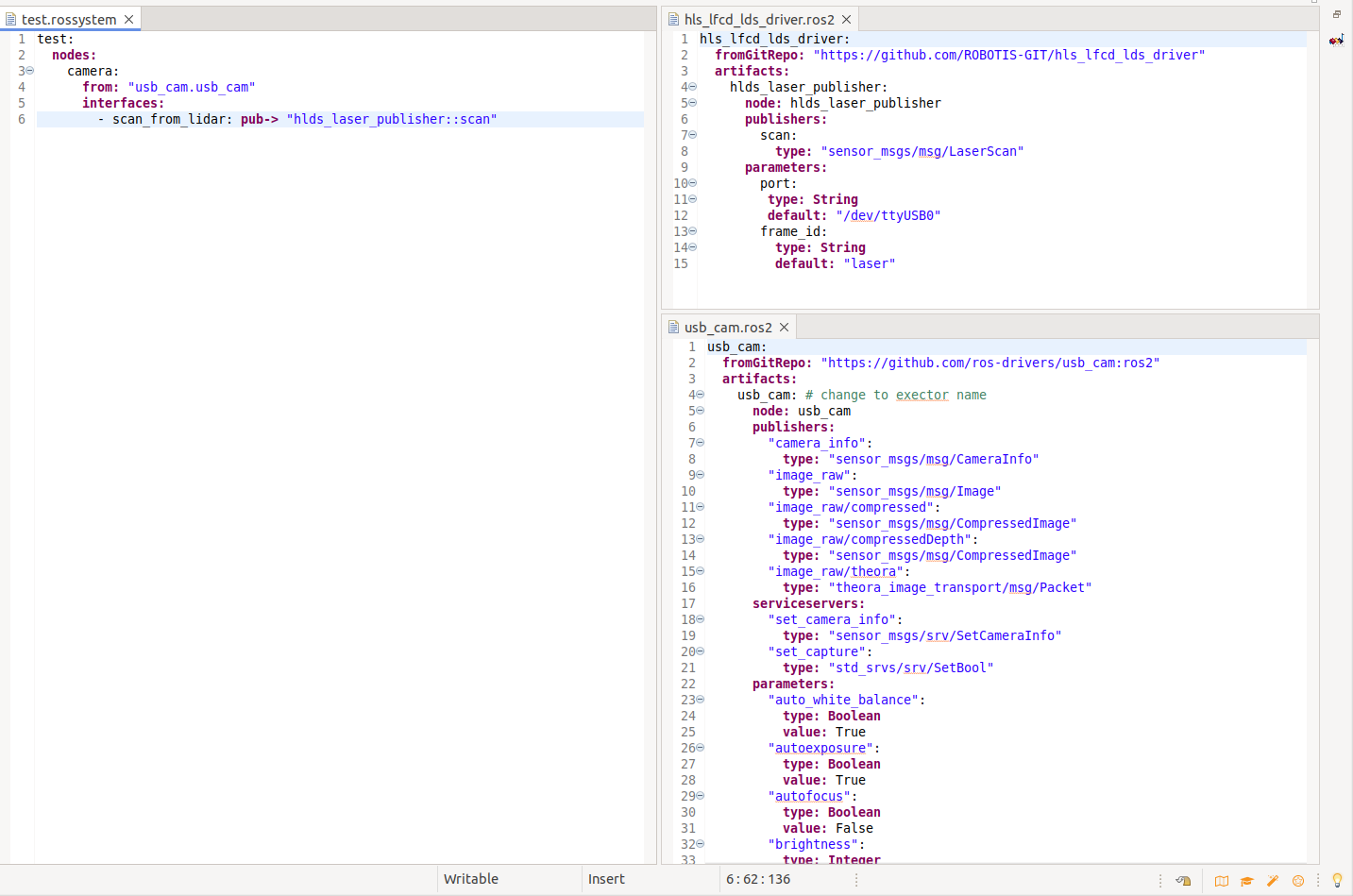Close the hls_lfcd_lds_driver.ros2 editor tab

click(846, 19)
